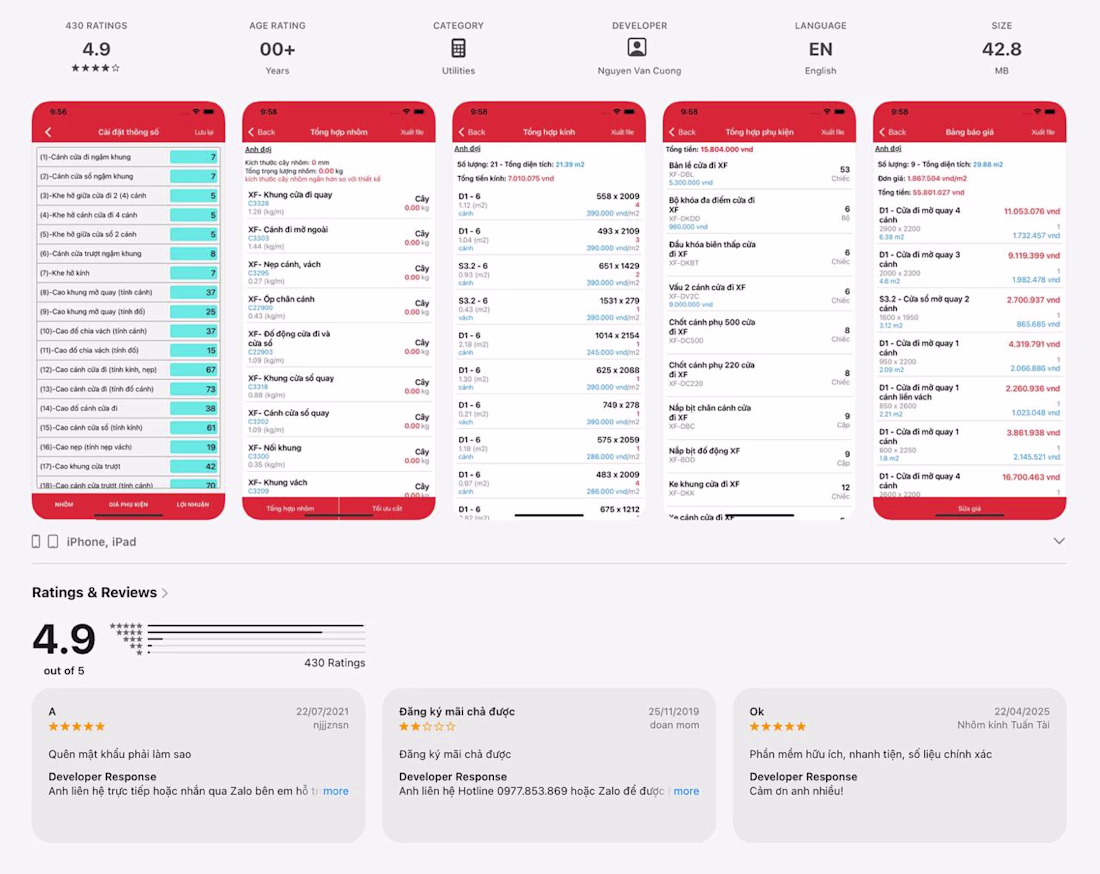
Task: Open the 'Bảng báo giá' screenshot
Action: tap(970, 310)
